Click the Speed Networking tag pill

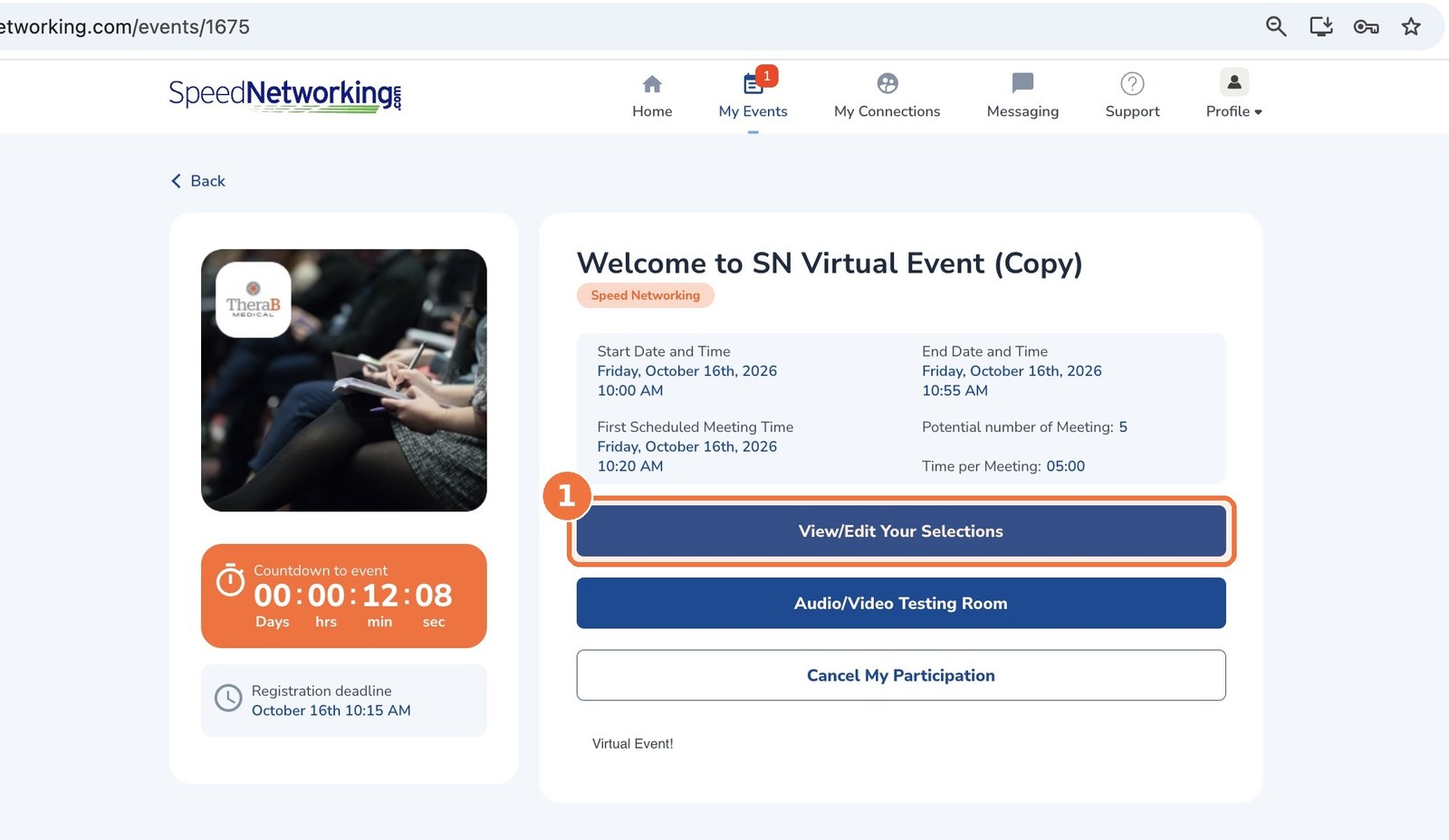click(x=646, y=295)
